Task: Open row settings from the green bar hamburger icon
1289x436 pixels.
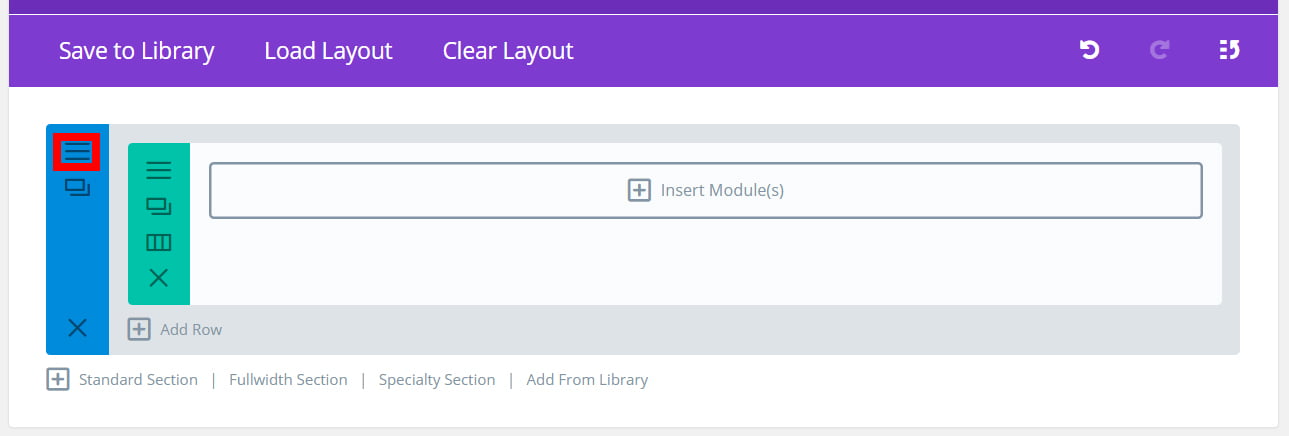Action: pos(159,170)
